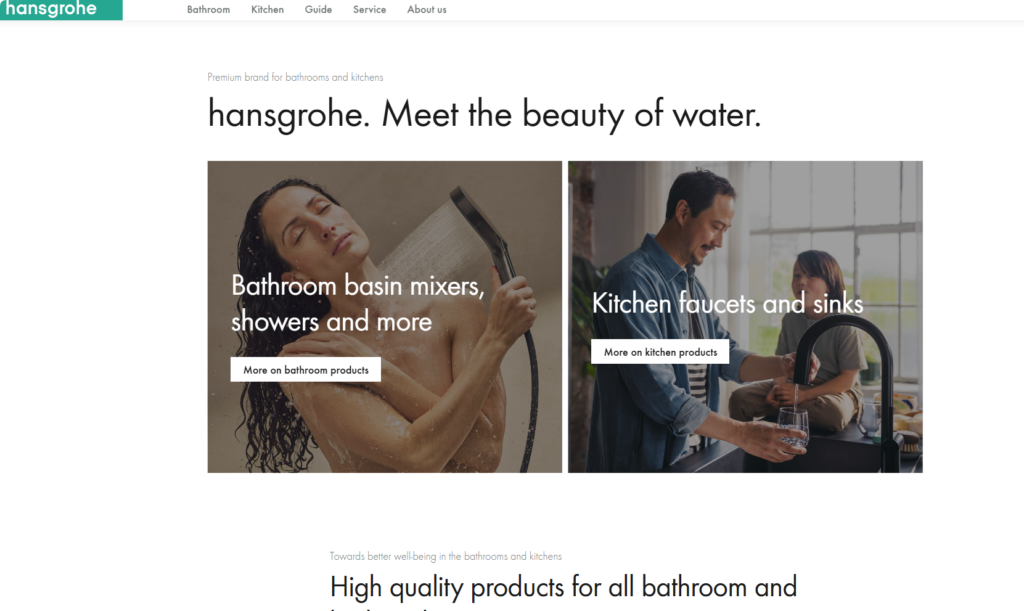
Task: Open the Service menu
Action: [370, 10]
